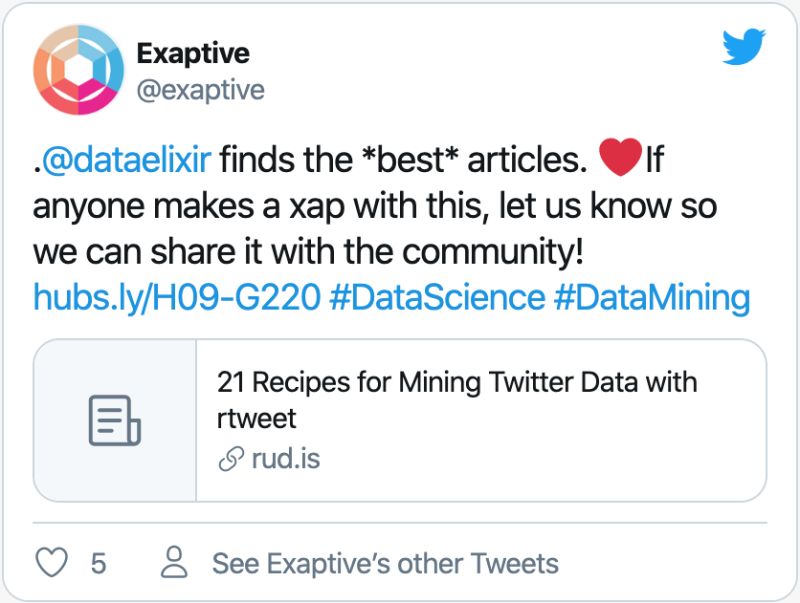Click the Twitter bird logo
Screen dimensions: 800x603
pyautogui.click(x=744, y=47)
